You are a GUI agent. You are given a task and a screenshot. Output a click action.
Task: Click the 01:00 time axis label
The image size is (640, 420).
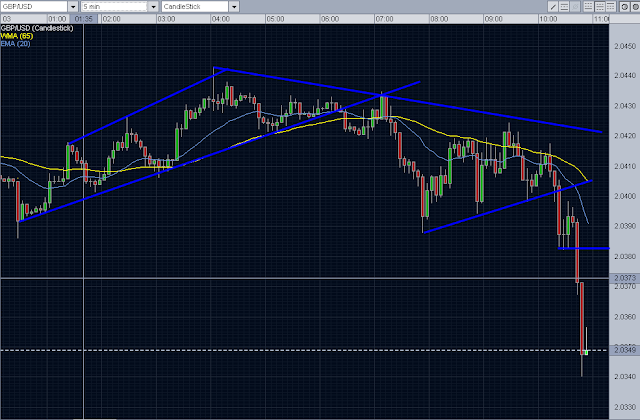(57, 19)
